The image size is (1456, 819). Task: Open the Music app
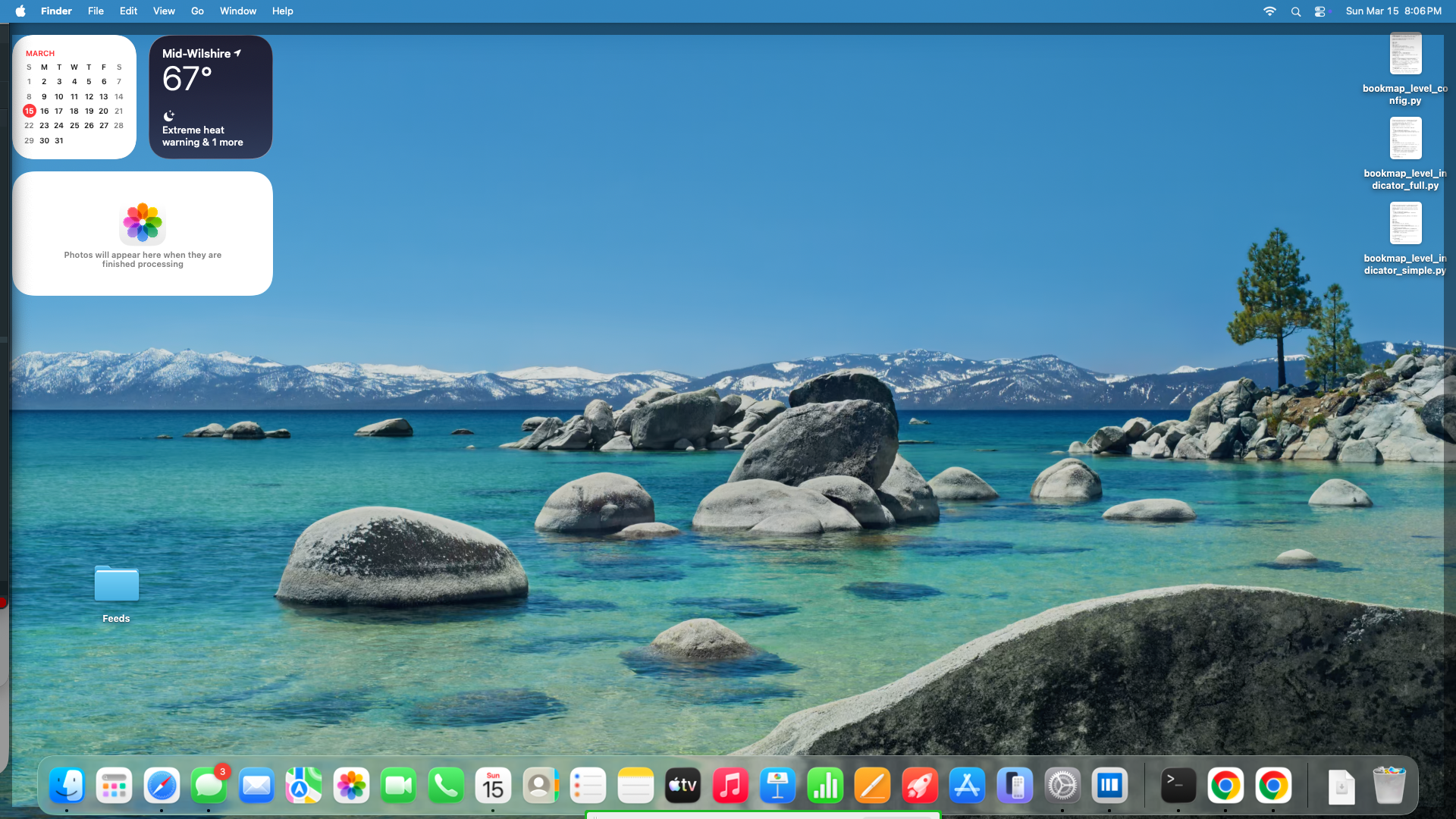point(730,786)
